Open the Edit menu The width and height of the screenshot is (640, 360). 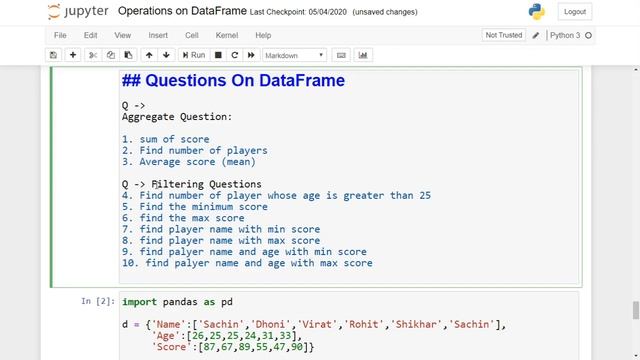[x=90, y=36]
